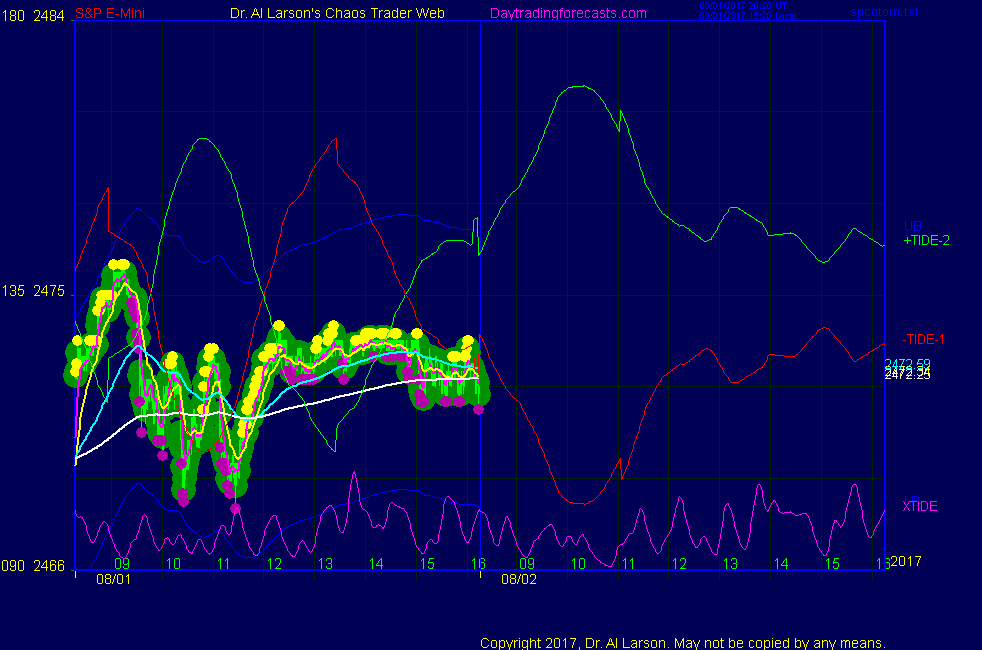982x650 pixels.
Task: Click the 135 degree scale label
Action: tap(13, 292)
